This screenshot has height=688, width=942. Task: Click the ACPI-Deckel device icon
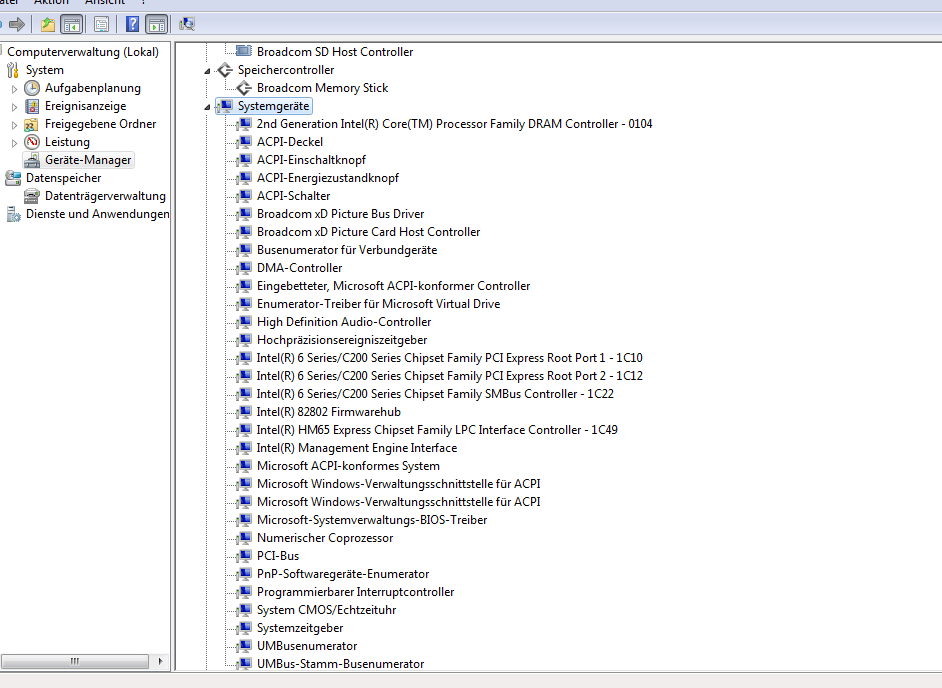click(243, 142)
